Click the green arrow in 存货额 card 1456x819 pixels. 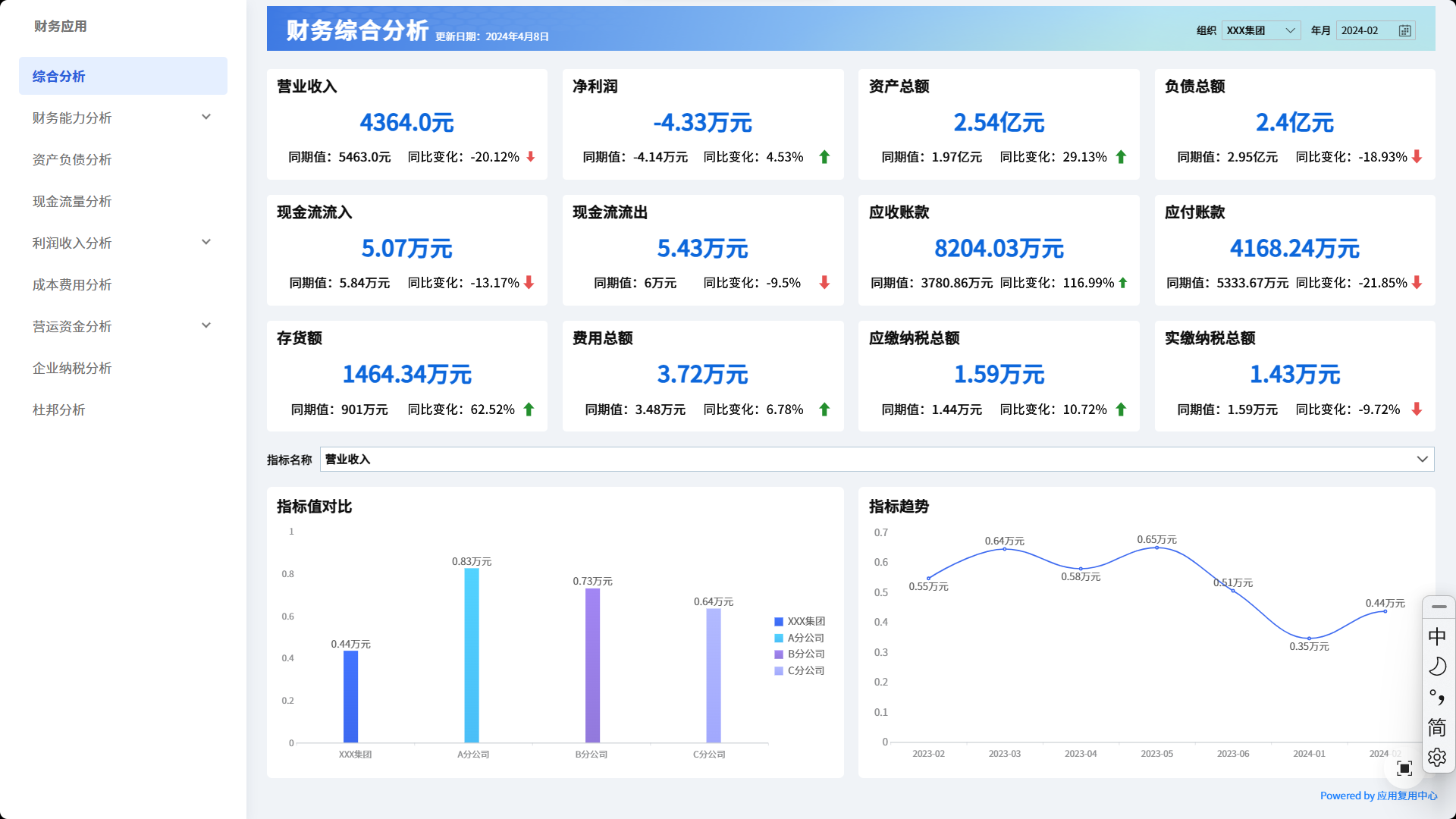pos(529,409)
